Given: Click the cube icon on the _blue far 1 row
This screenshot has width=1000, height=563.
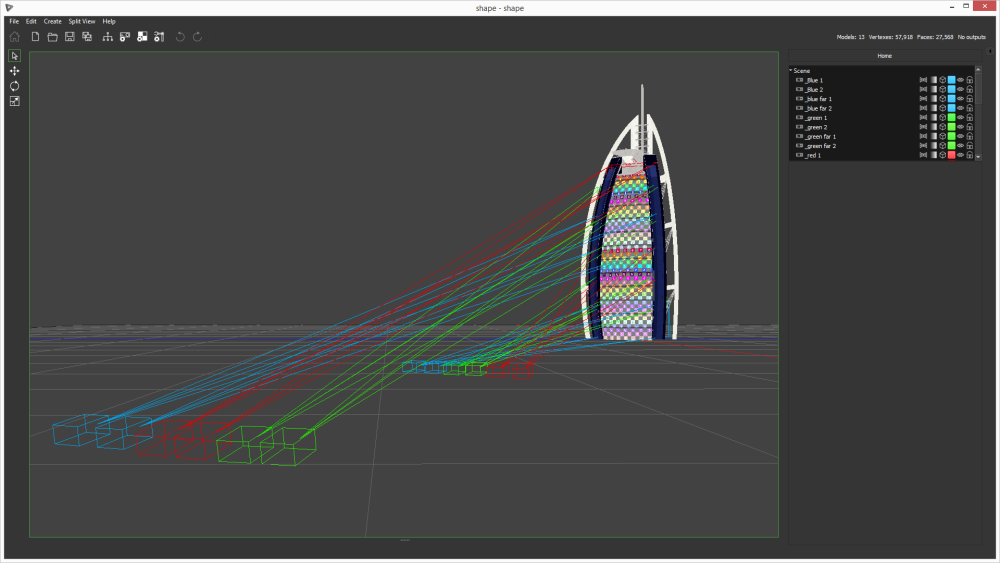Looking at the screenshot, I should pos(943,99).
